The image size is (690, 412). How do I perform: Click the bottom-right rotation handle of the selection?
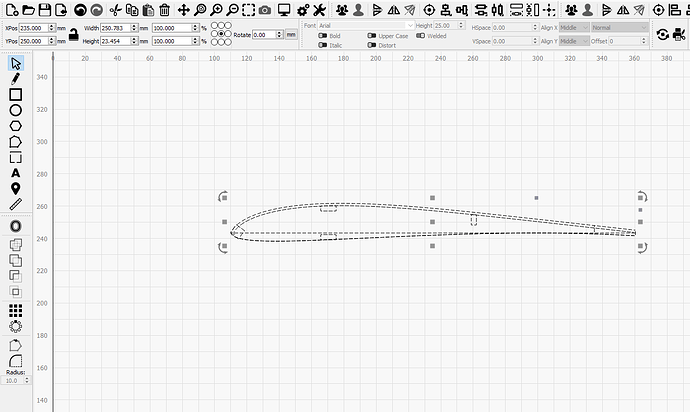tap(642, 247)
